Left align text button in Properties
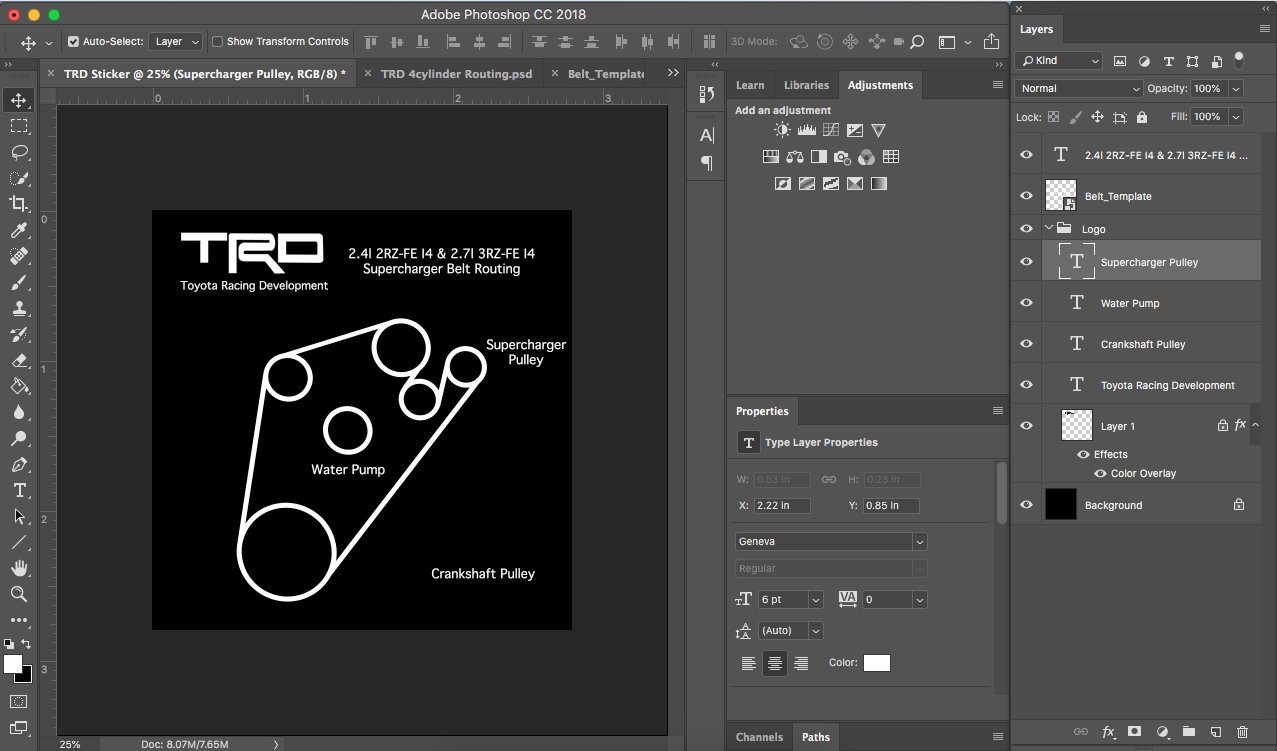 coord(749,663)
